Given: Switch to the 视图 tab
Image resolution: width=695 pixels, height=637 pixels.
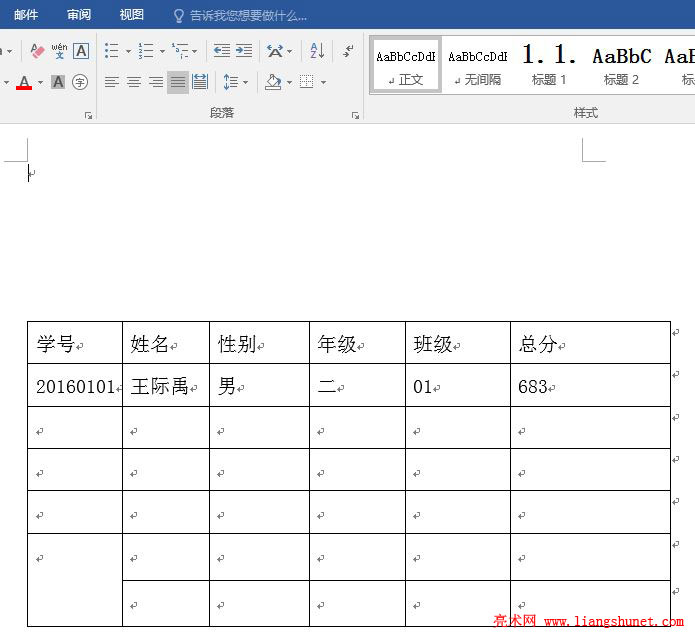Looking at the screenshot, I should (x=132, y=15).
